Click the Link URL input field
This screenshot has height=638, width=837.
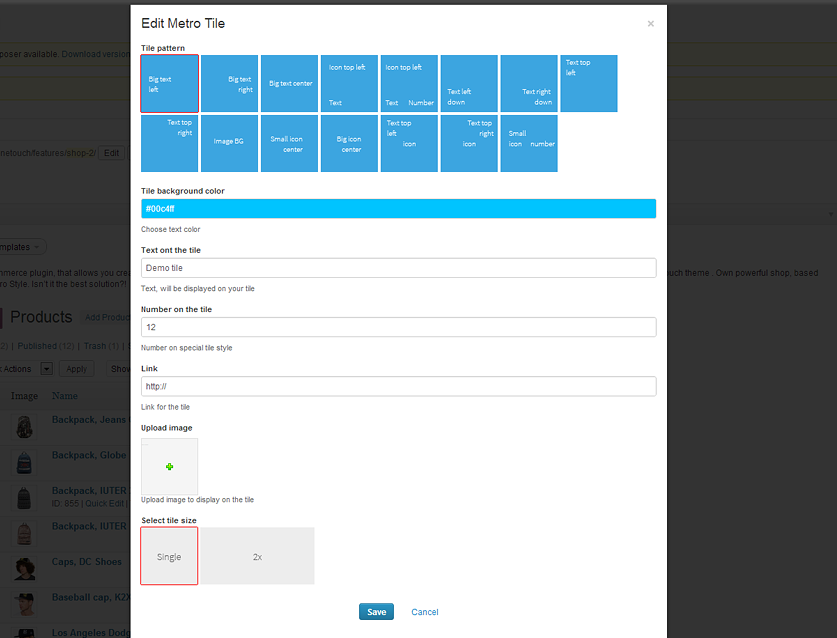coord(398,386)
